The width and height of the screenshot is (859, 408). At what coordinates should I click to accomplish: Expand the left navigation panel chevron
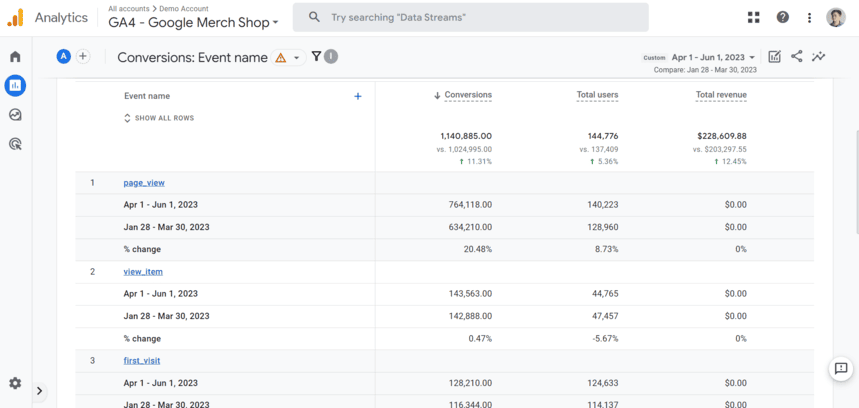point(39,391)
